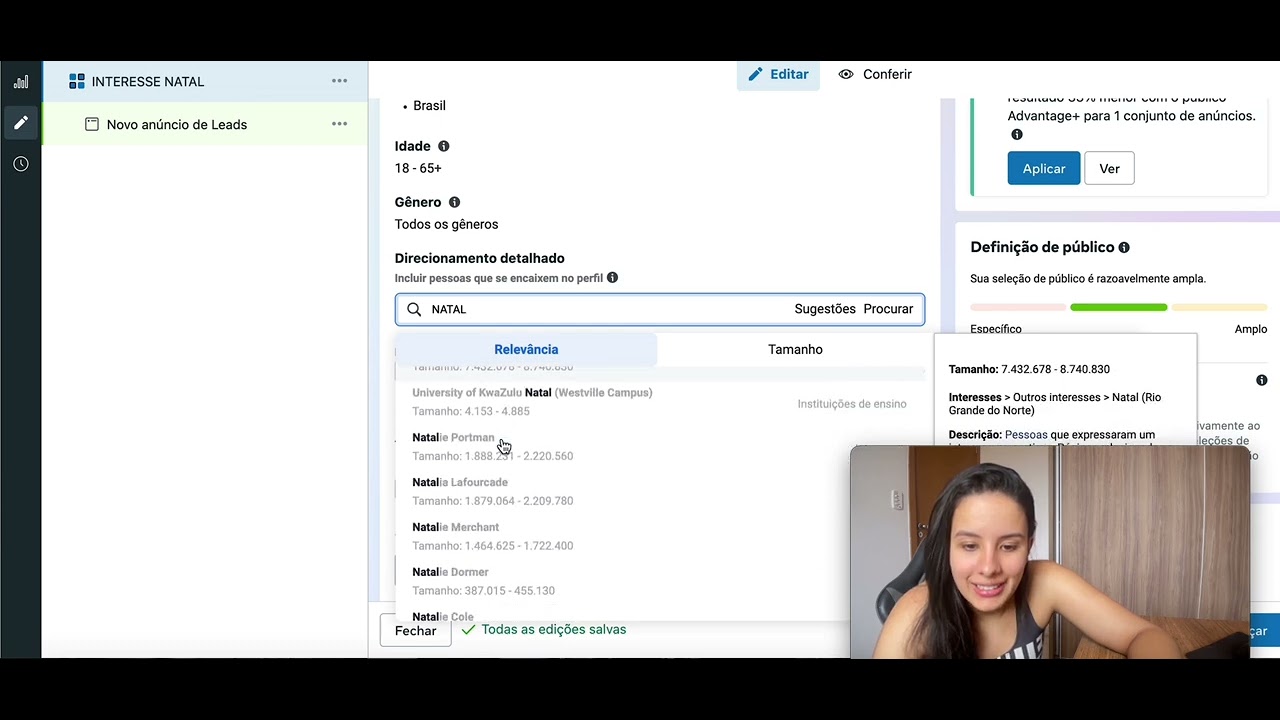1280x720 pixels.
Task: Switch to Editar mode
Action: coord(778,74)
